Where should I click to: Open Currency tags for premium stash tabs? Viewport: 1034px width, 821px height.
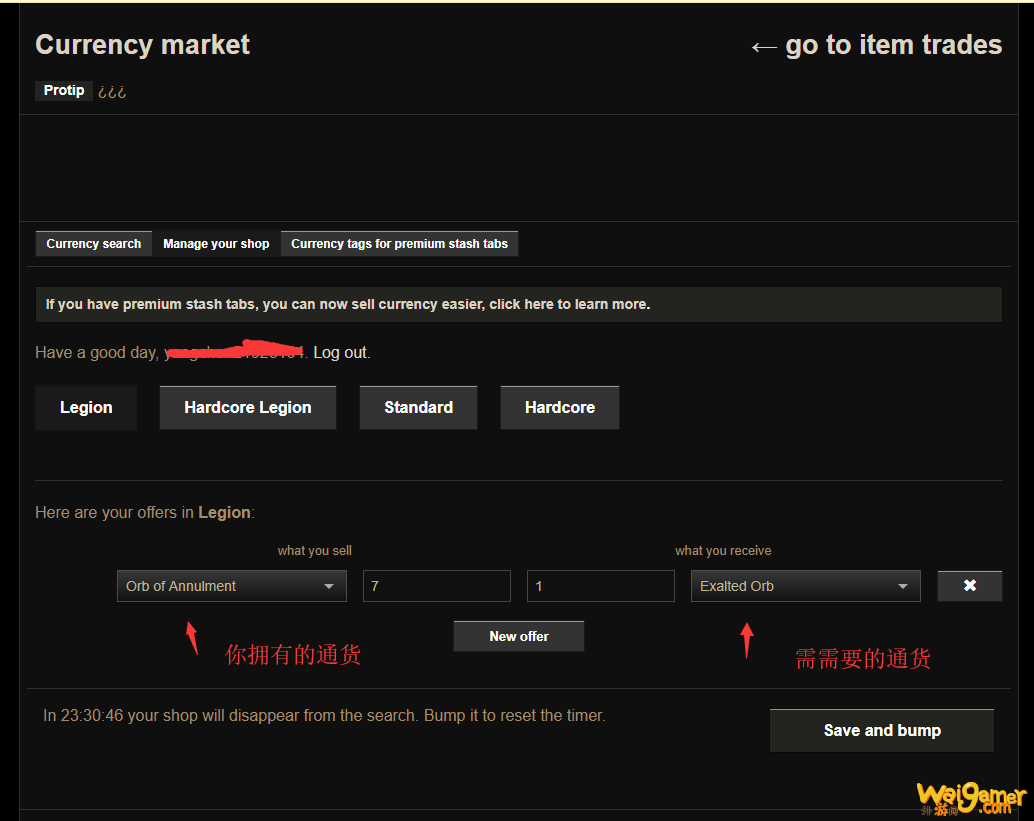coord(400,243)
